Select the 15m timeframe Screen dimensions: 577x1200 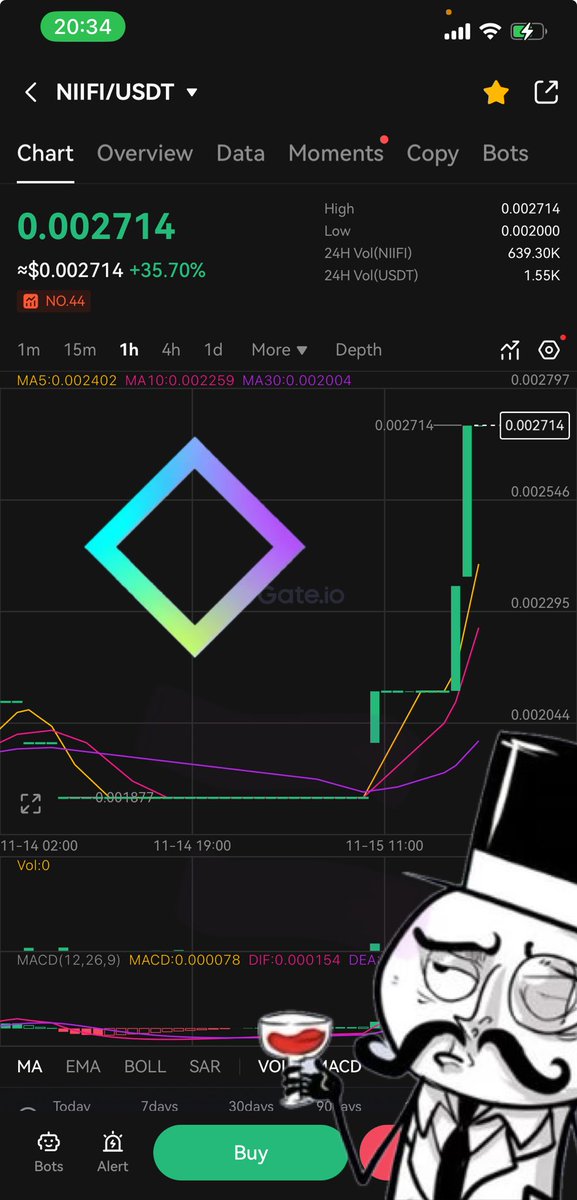click(x=80, y=350)
